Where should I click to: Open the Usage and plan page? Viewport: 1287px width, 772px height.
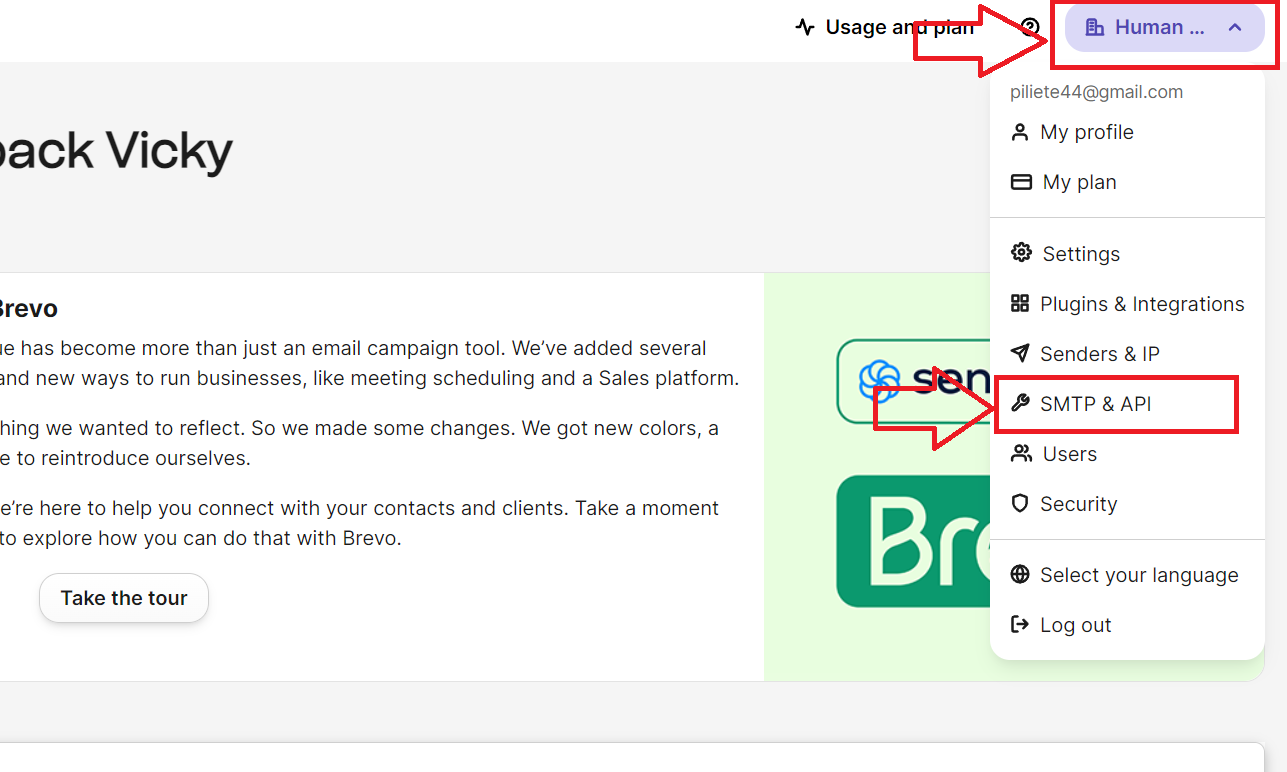point(884,27)
